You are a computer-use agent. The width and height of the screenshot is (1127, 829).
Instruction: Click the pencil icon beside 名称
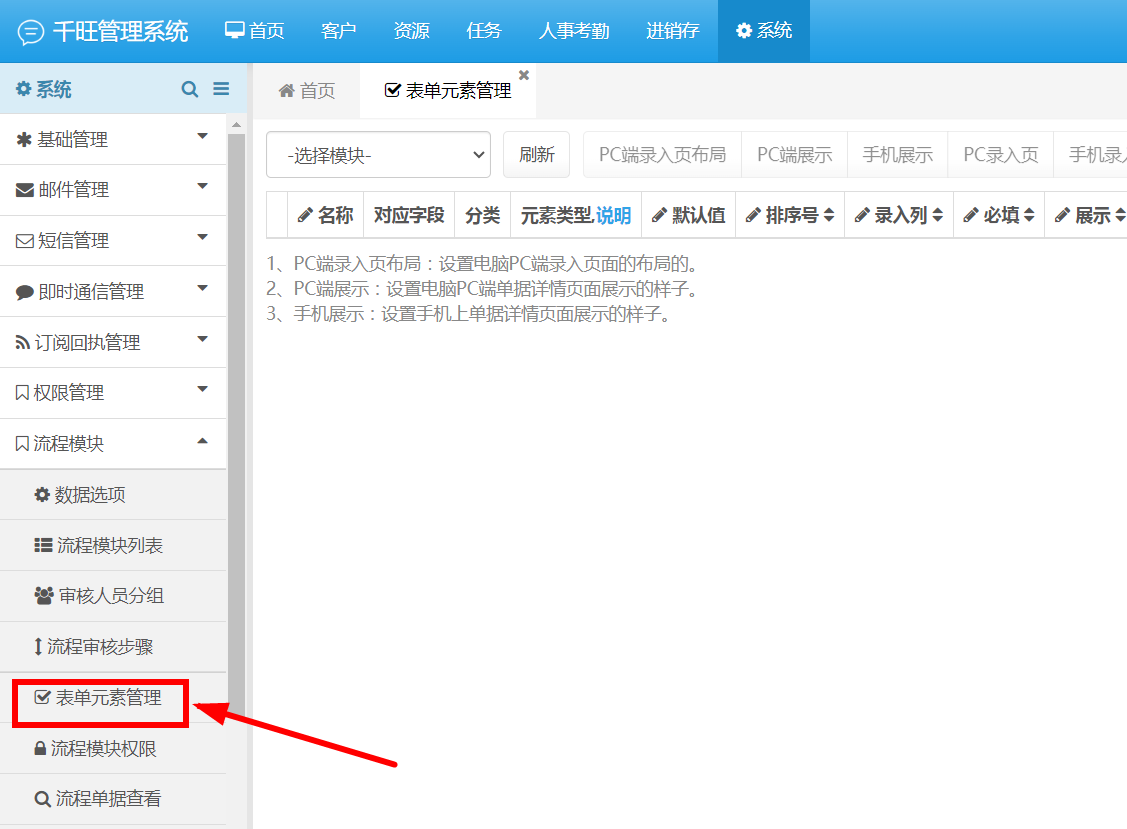click(x=305, y=215)
